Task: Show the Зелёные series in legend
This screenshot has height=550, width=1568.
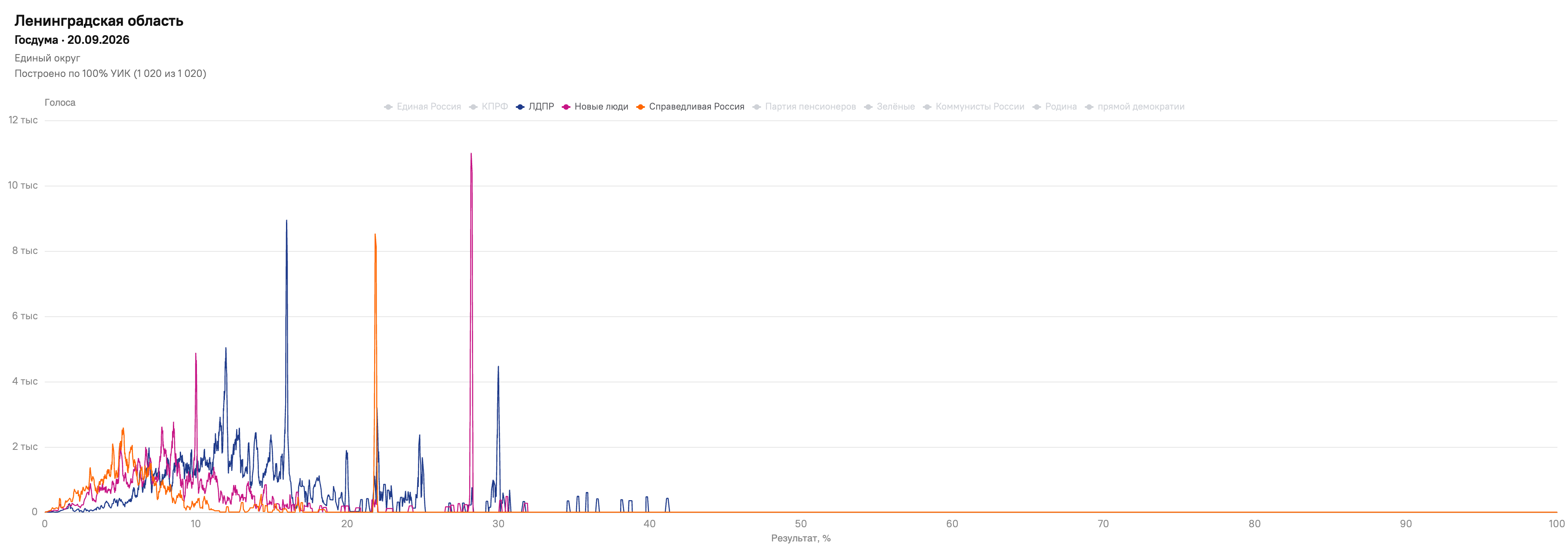Action: pos(889,107)
